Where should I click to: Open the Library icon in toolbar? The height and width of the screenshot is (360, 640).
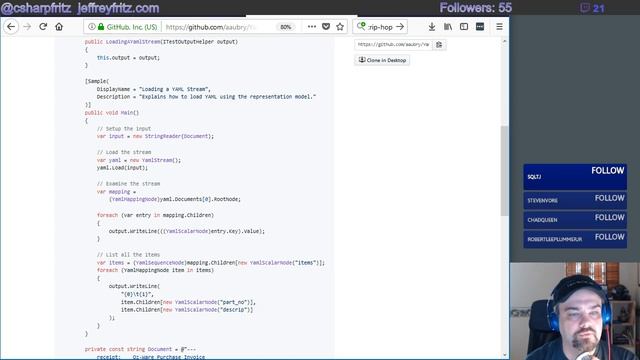click(x=448, y=27)
